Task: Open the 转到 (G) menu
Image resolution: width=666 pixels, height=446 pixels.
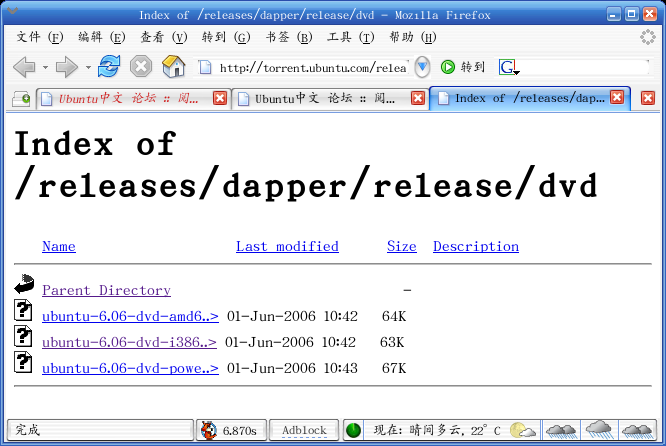Action: click(x=226, y=37)
